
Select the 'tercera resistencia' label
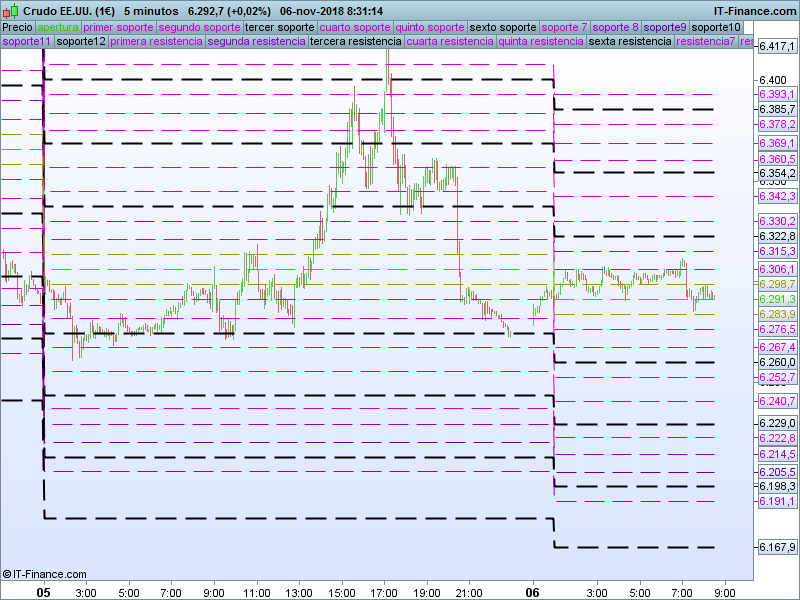point(355,42)
